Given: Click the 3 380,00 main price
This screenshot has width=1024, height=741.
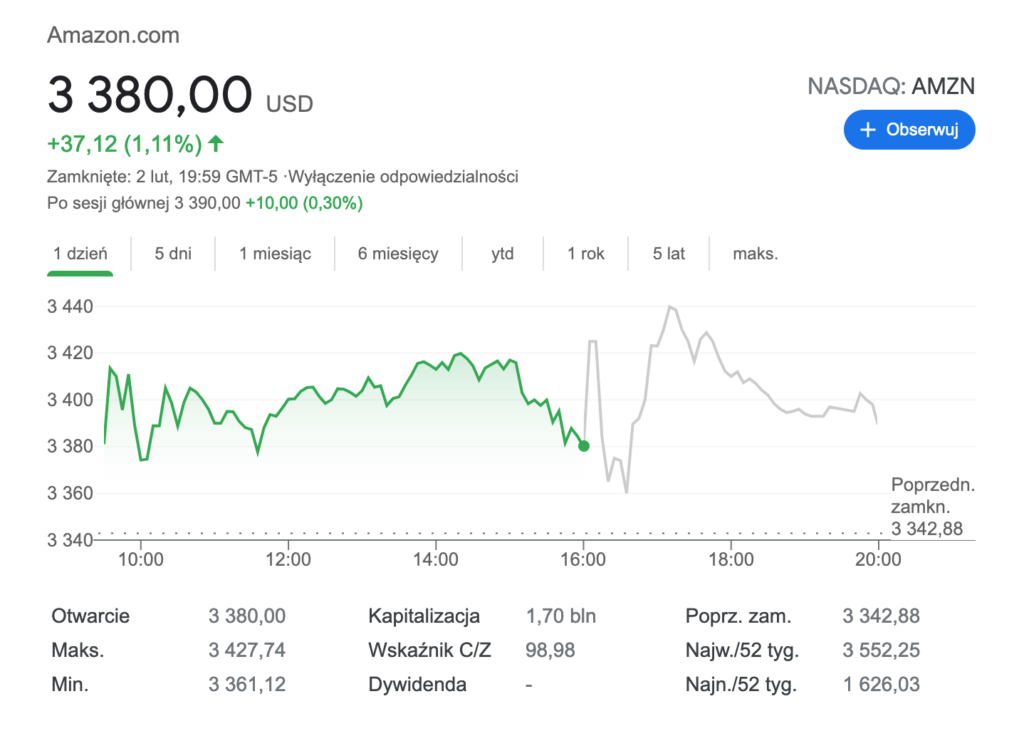Looking at the screenshot, I should (x=150, y=95).
